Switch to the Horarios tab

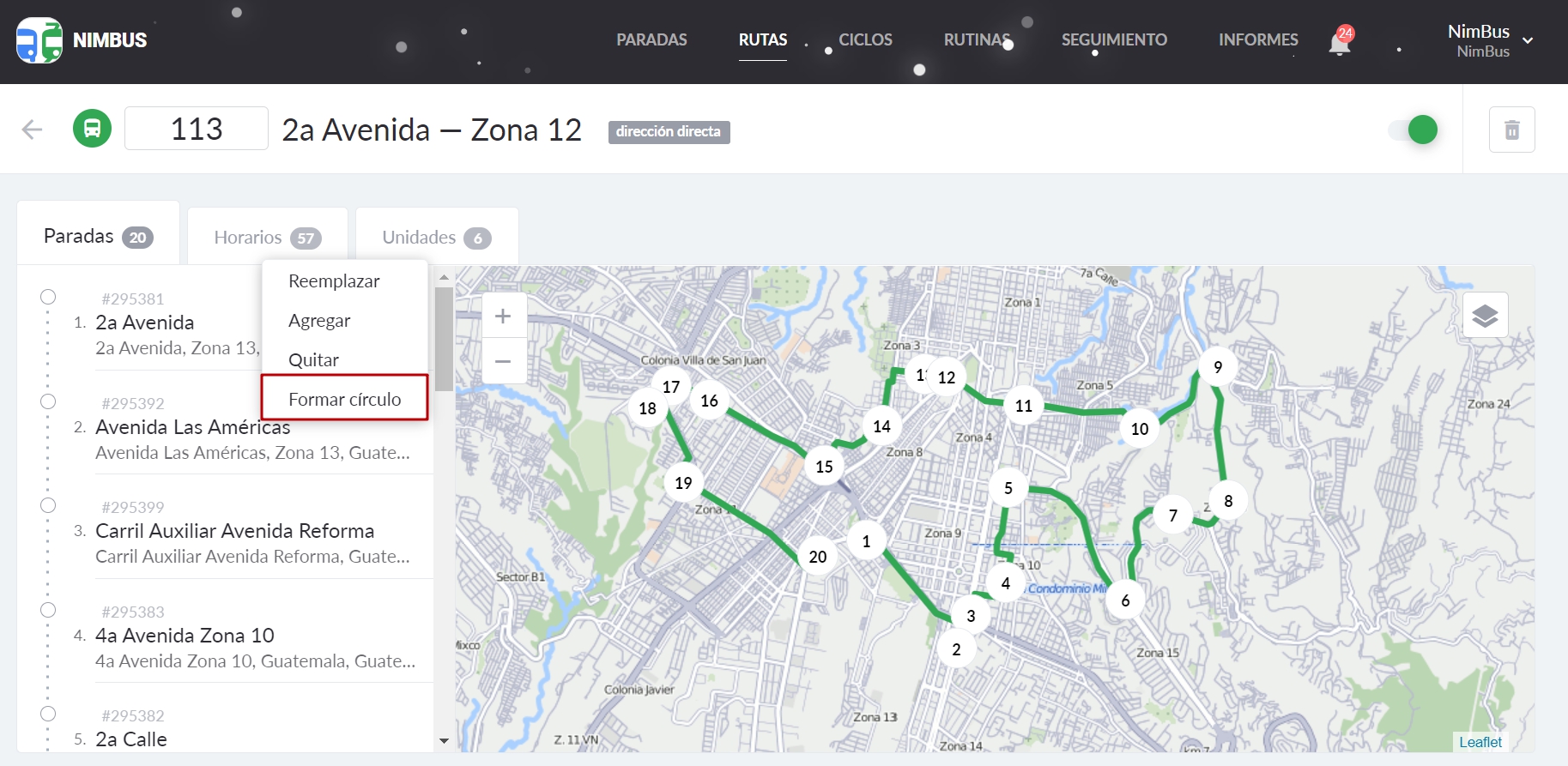(x=267, y=238)
